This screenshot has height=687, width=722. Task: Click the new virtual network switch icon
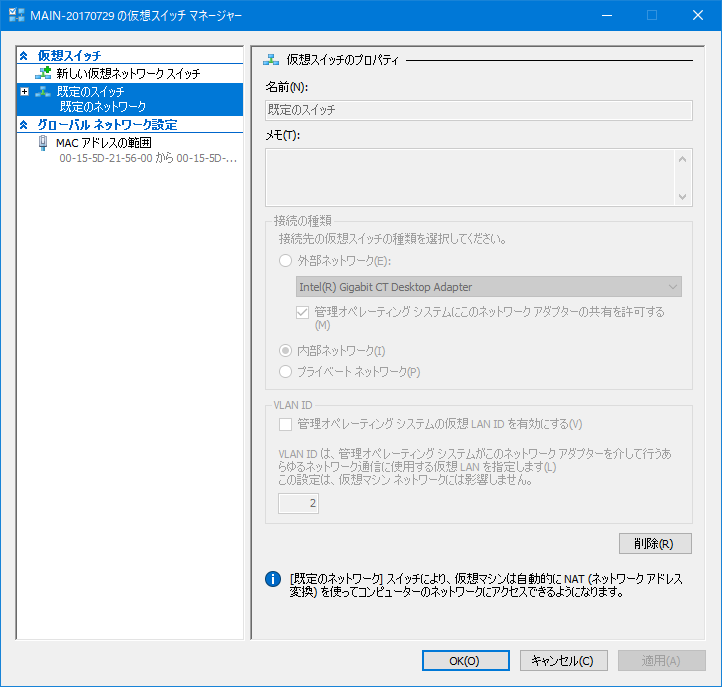[43, 73]
